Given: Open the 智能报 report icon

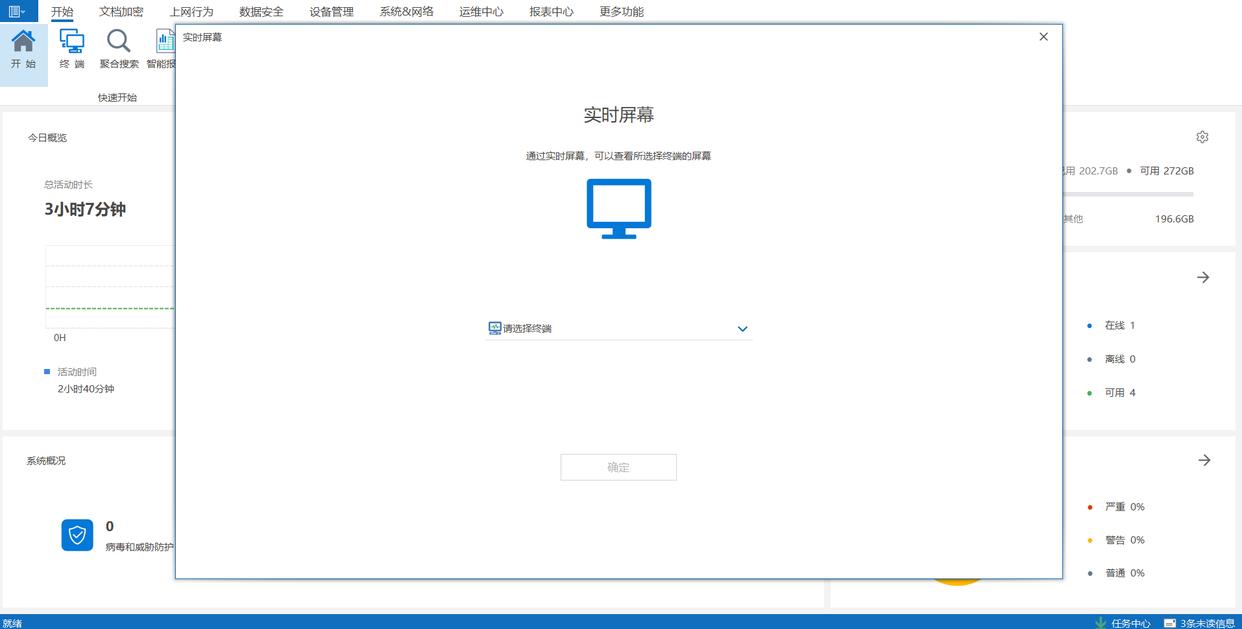Looking at the screenshot, I should [x=165, y=41].
